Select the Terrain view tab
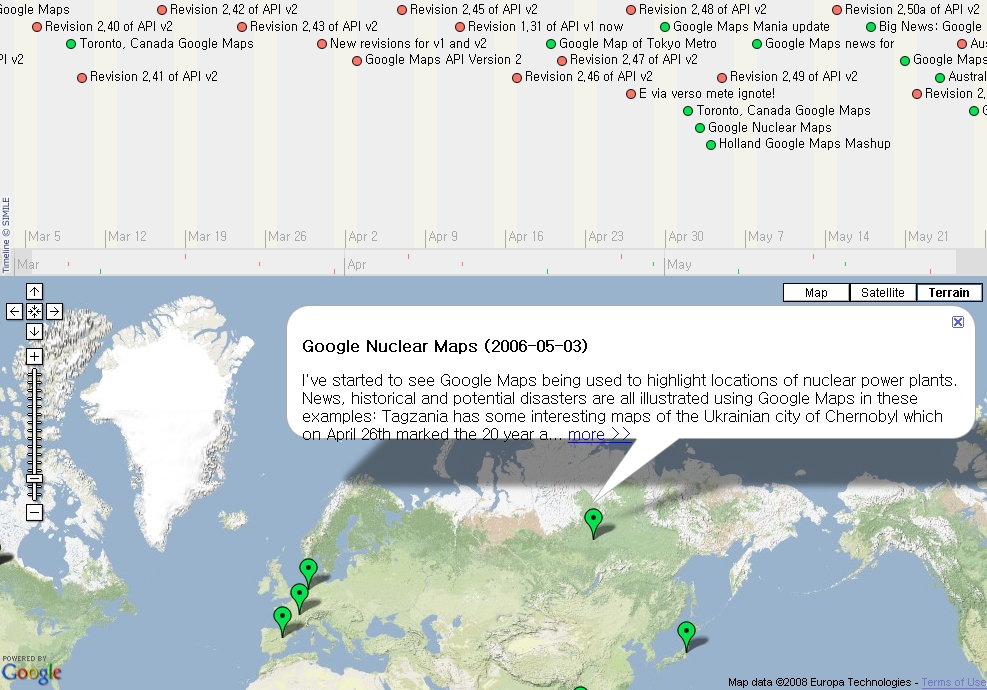987x690 pixels. pos(949,293)
